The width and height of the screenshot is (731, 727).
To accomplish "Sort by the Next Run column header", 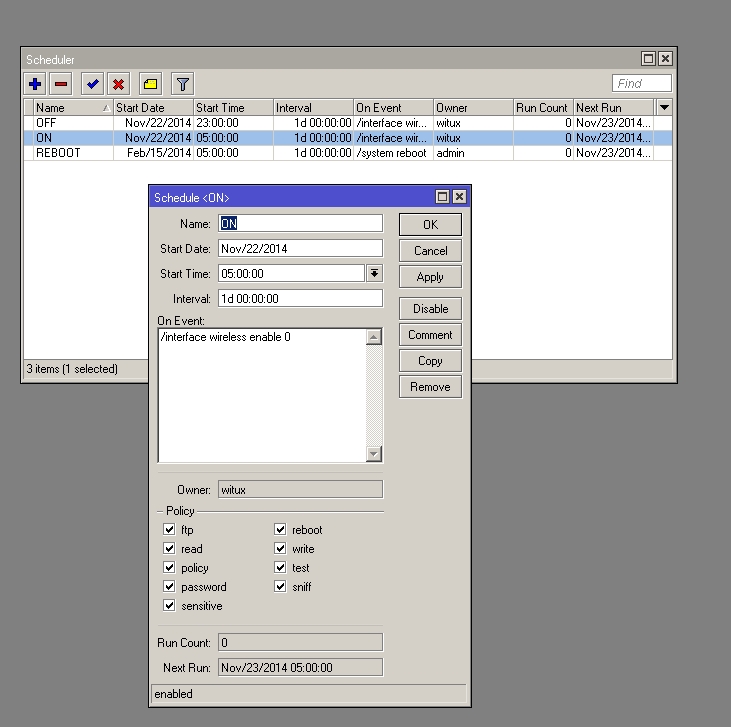I will (x=614, y=108).
